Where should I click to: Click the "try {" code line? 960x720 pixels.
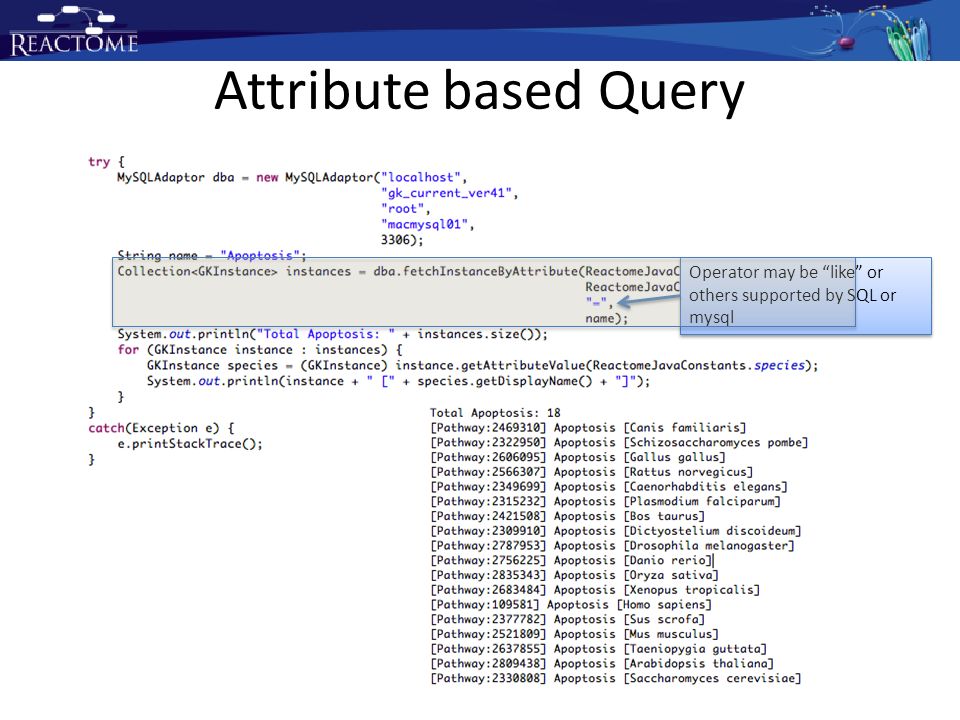coord(106,162)
